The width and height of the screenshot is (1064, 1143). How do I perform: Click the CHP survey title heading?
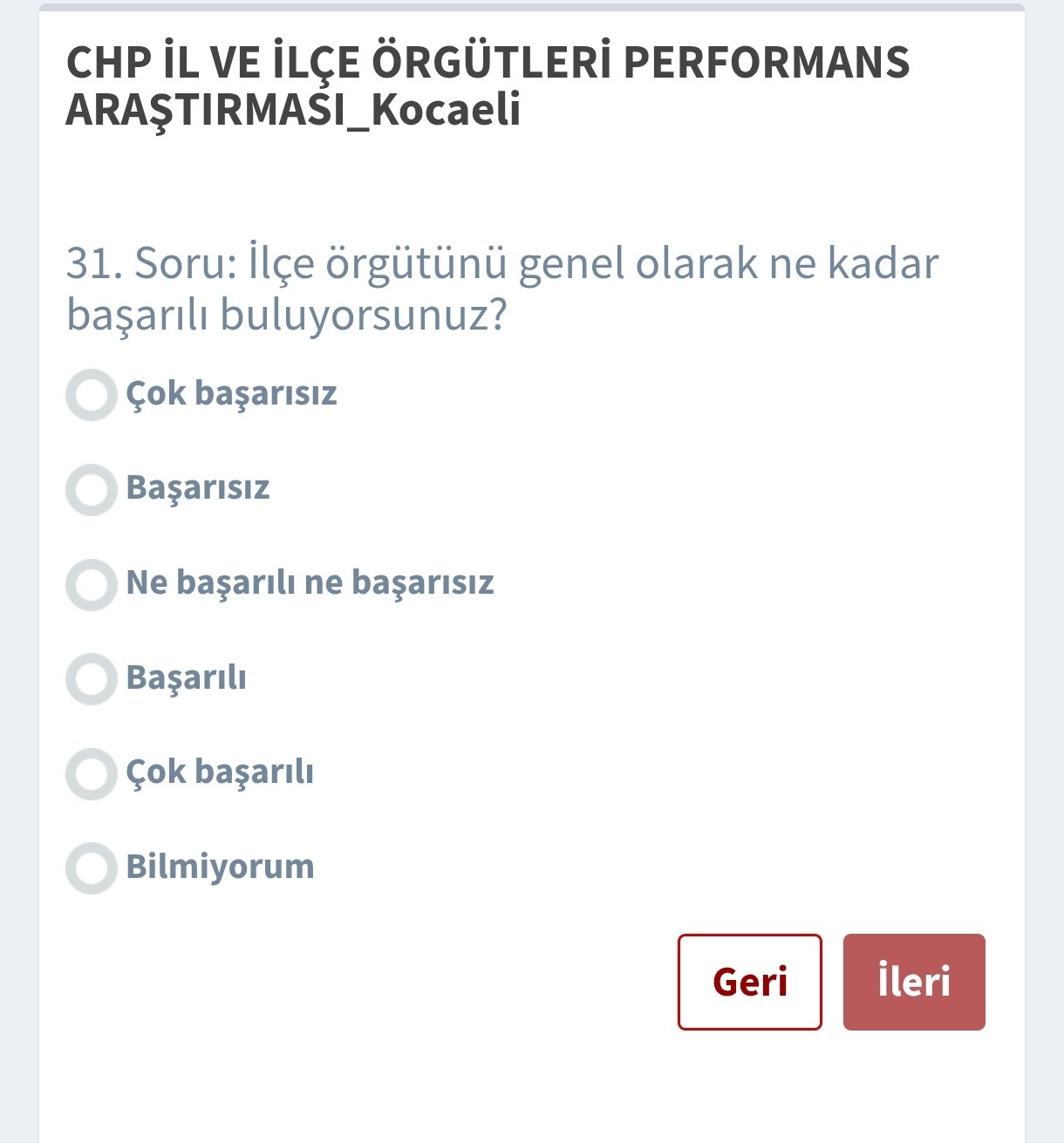coord(487,86)
